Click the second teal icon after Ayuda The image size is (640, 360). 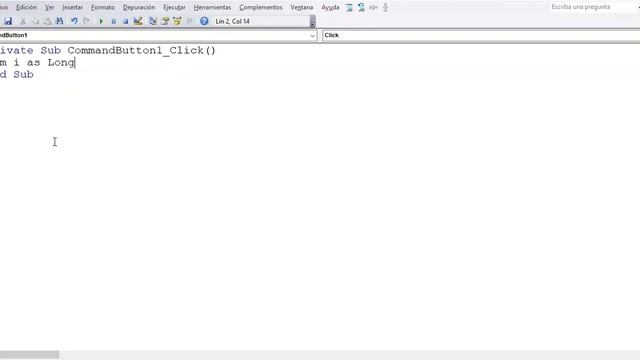click(361, 7)
